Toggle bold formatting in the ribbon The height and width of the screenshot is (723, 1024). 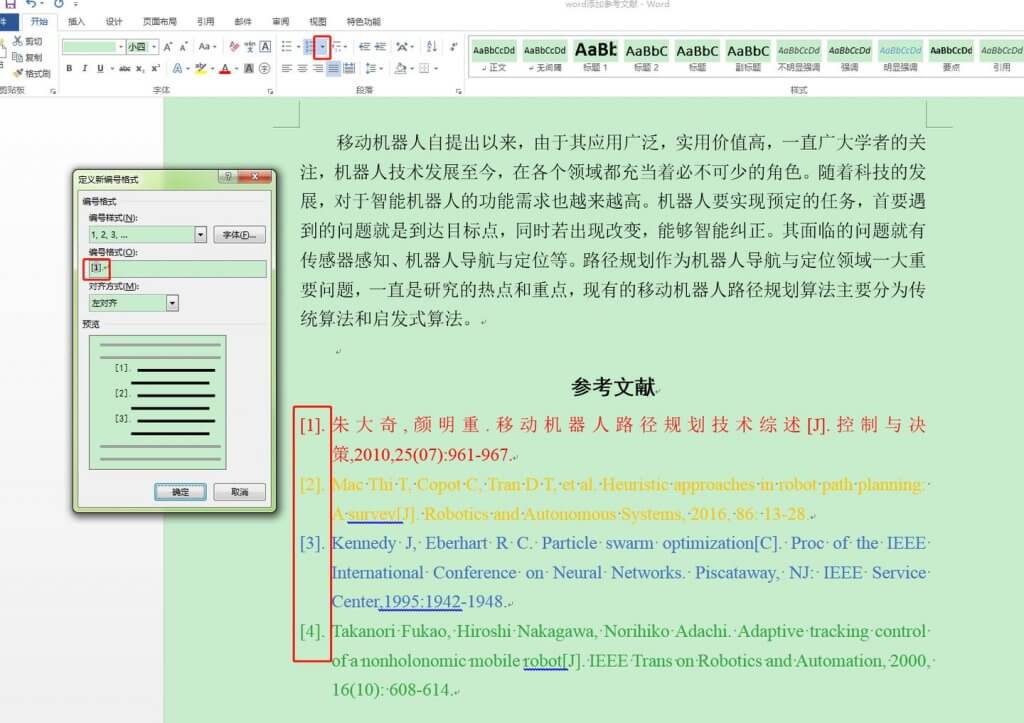69,68
